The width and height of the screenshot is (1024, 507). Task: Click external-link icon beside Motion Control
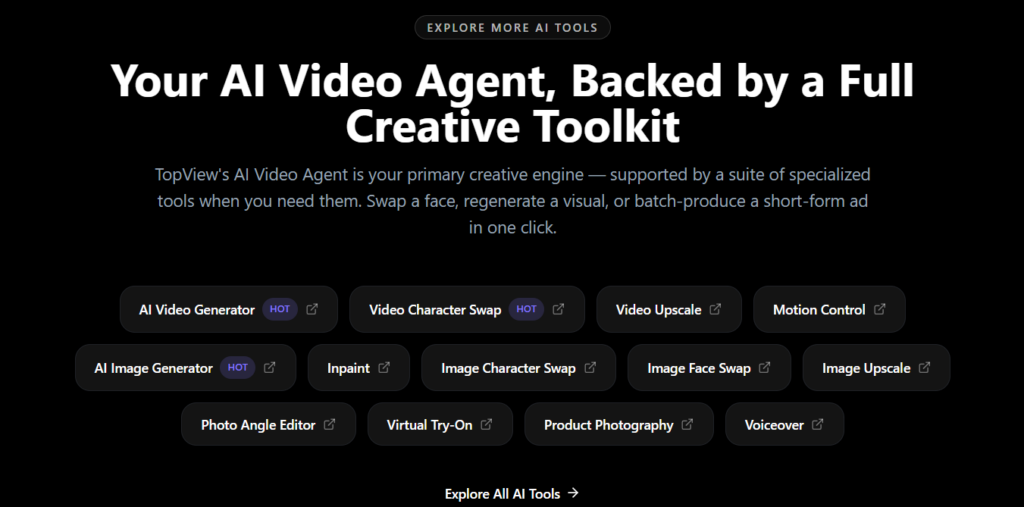point(880,309)
